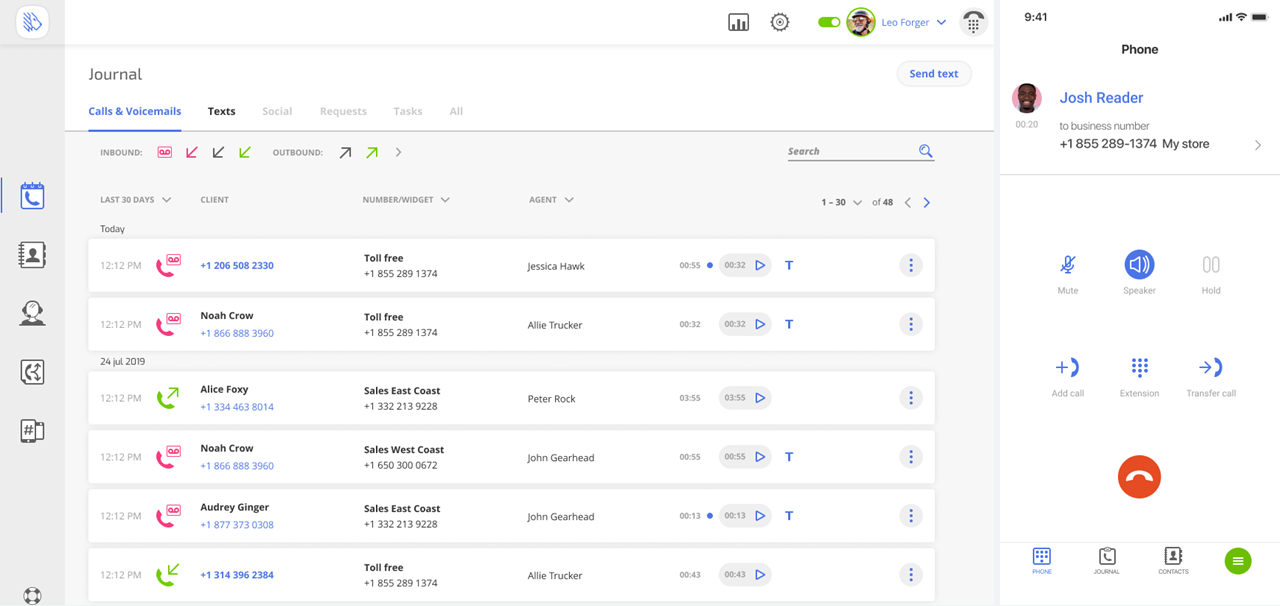Click the Send text button
Viewport: 1280px width, 606px height.
(933, 74)
